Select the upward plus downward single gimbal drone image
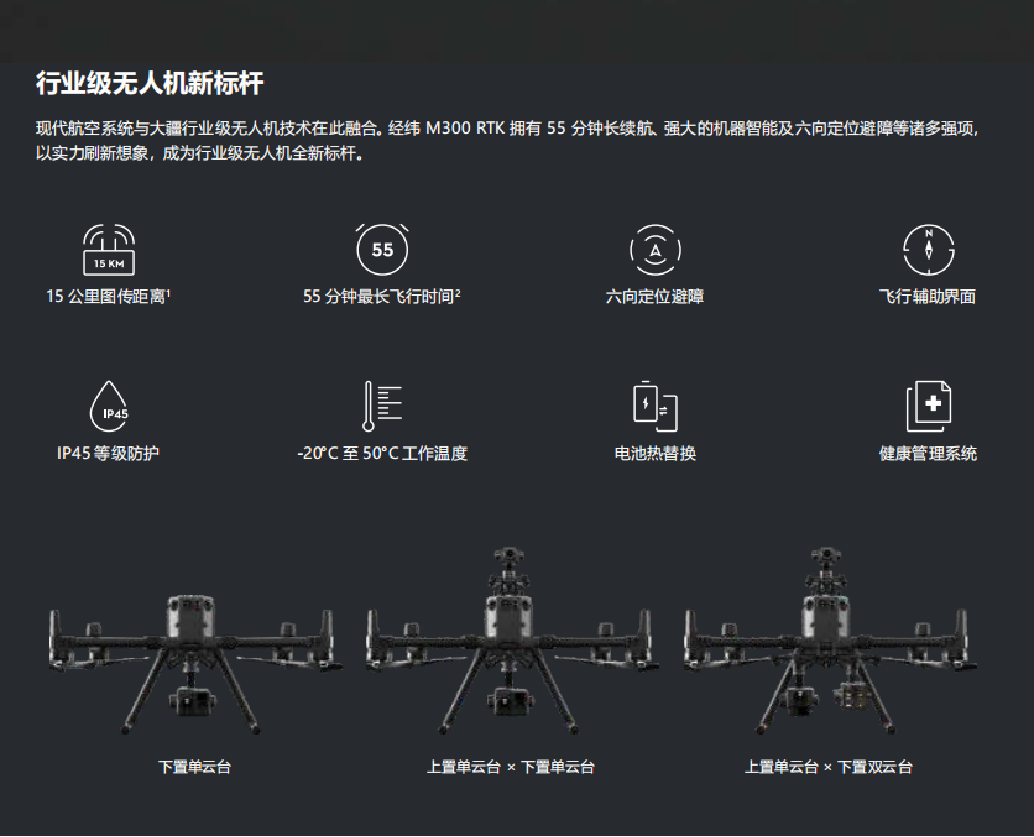Viewport: 1034px width, 837px height. [511, 641]
